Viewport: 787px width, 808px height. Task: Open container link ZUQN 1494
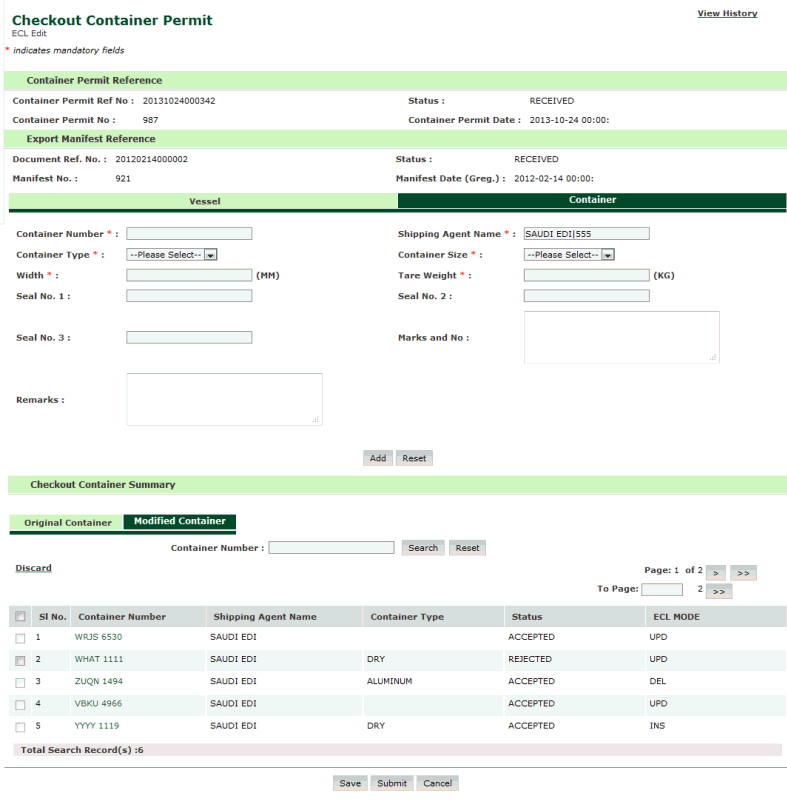pos(98,682)
